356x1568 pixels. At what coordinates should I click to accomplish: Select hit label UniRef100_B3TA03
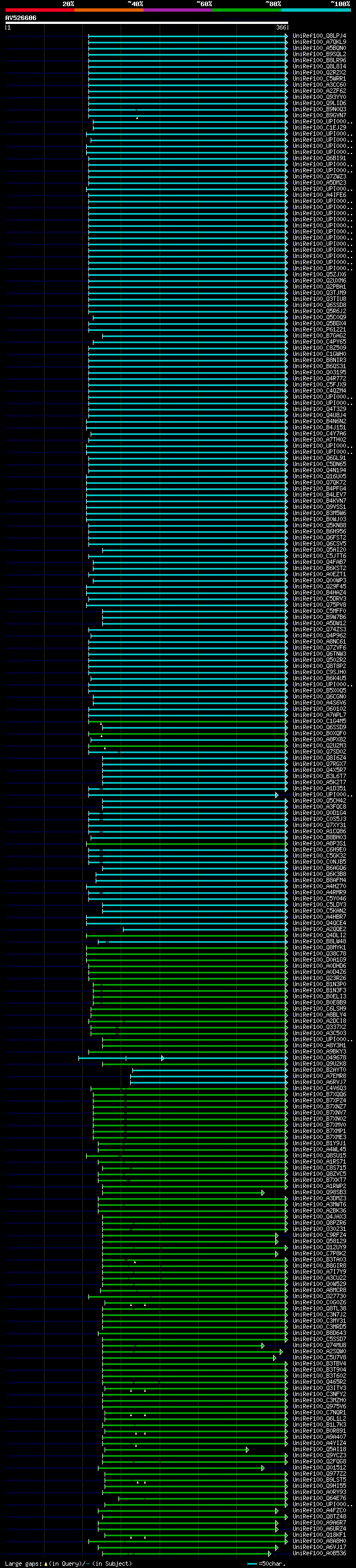pos(319,1259)
